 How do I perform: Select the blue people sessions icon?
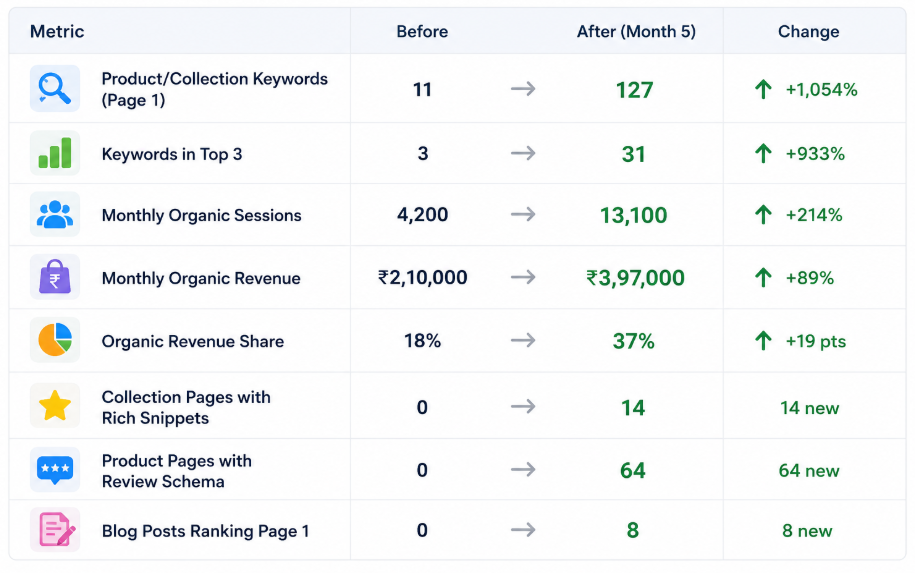coord(55,214)
